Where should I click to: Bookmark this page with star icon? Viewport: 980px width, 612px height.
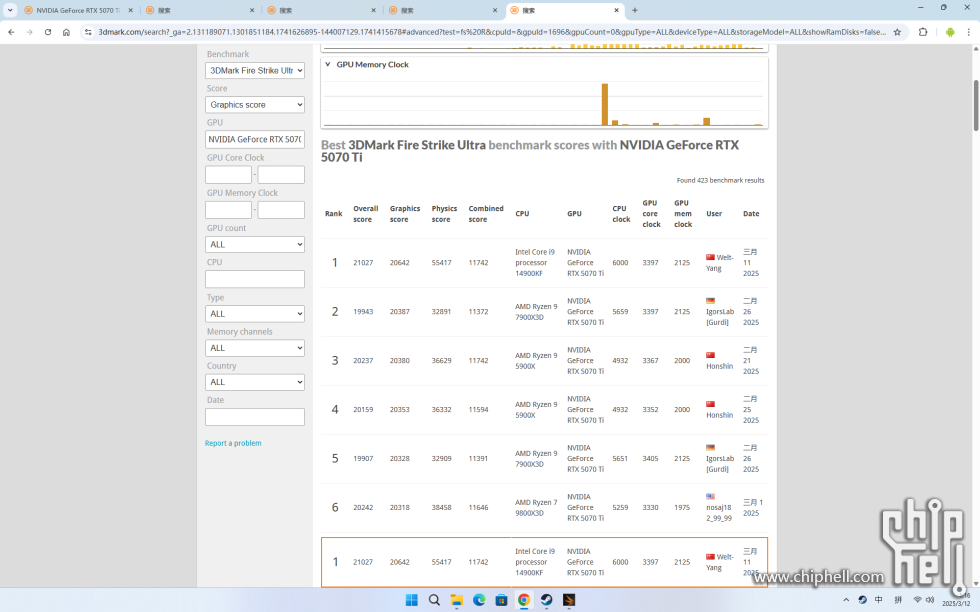[x=897, y=32]
